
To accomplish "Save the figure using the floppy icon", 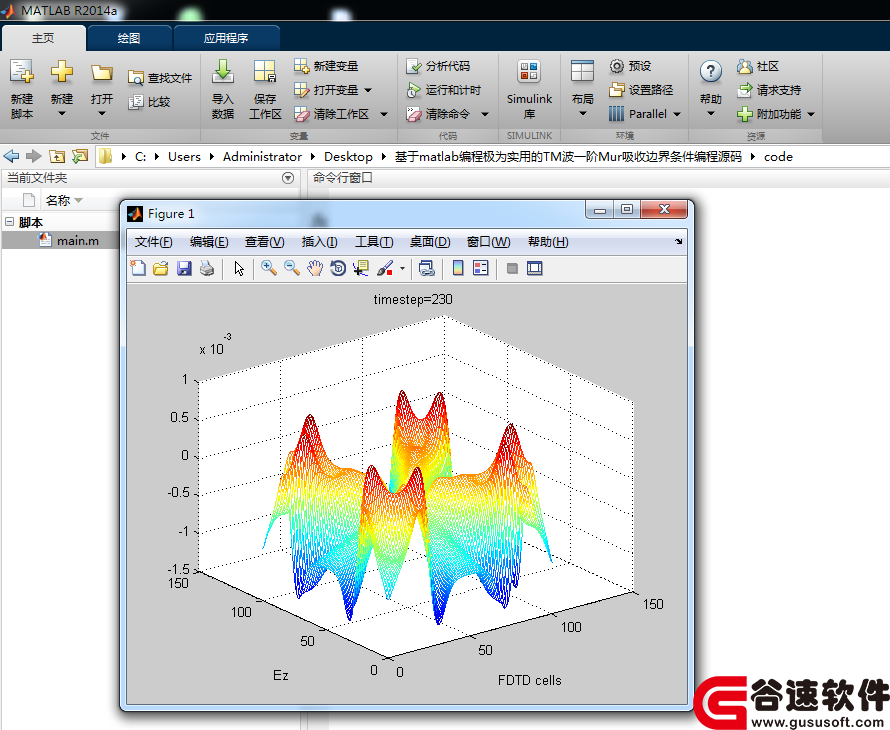I will [184, 268].
